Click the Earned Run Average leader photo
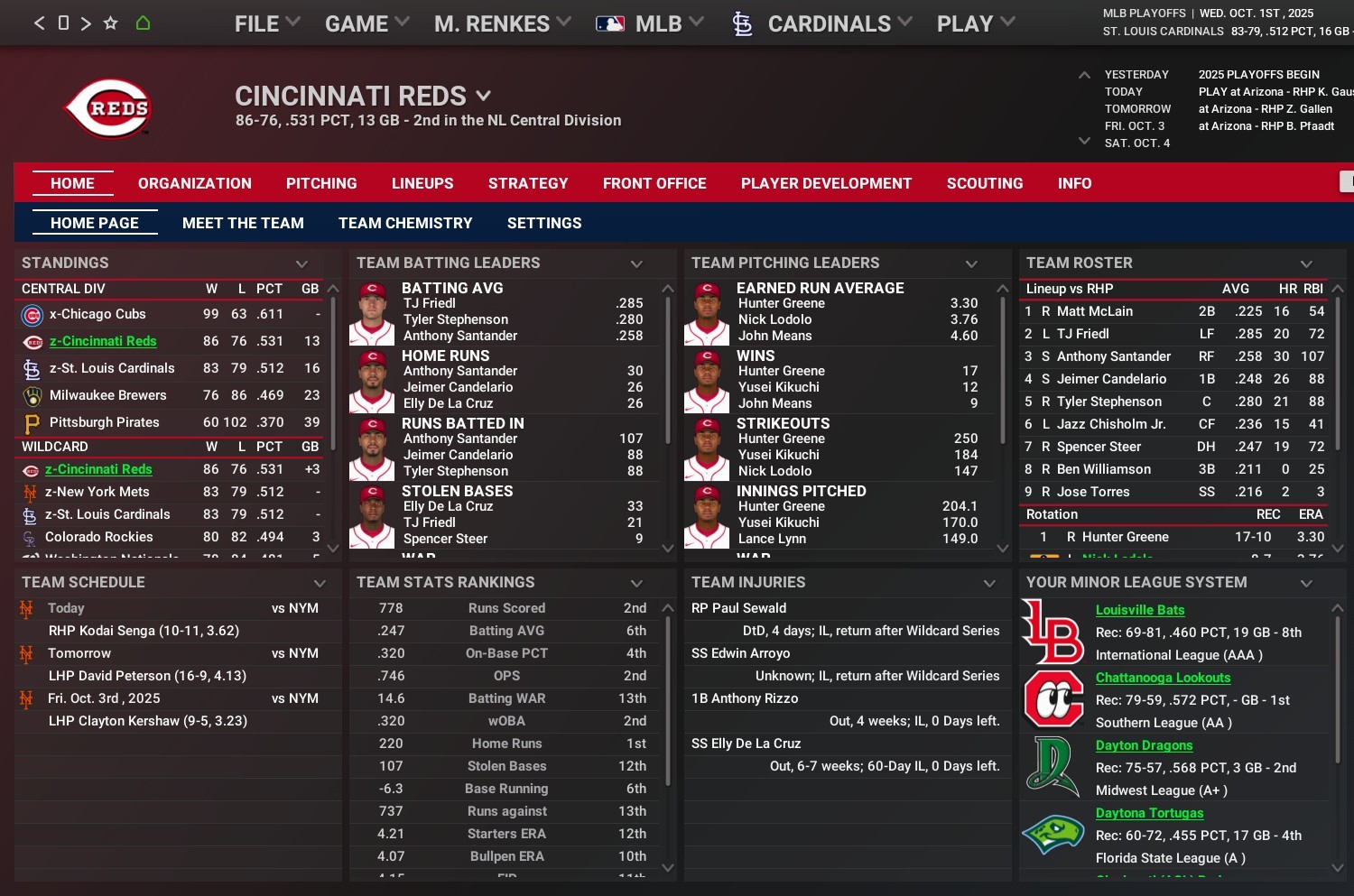Image resolution: width=1354 pixels, height=896 pixels. click(x=707, y=313)
